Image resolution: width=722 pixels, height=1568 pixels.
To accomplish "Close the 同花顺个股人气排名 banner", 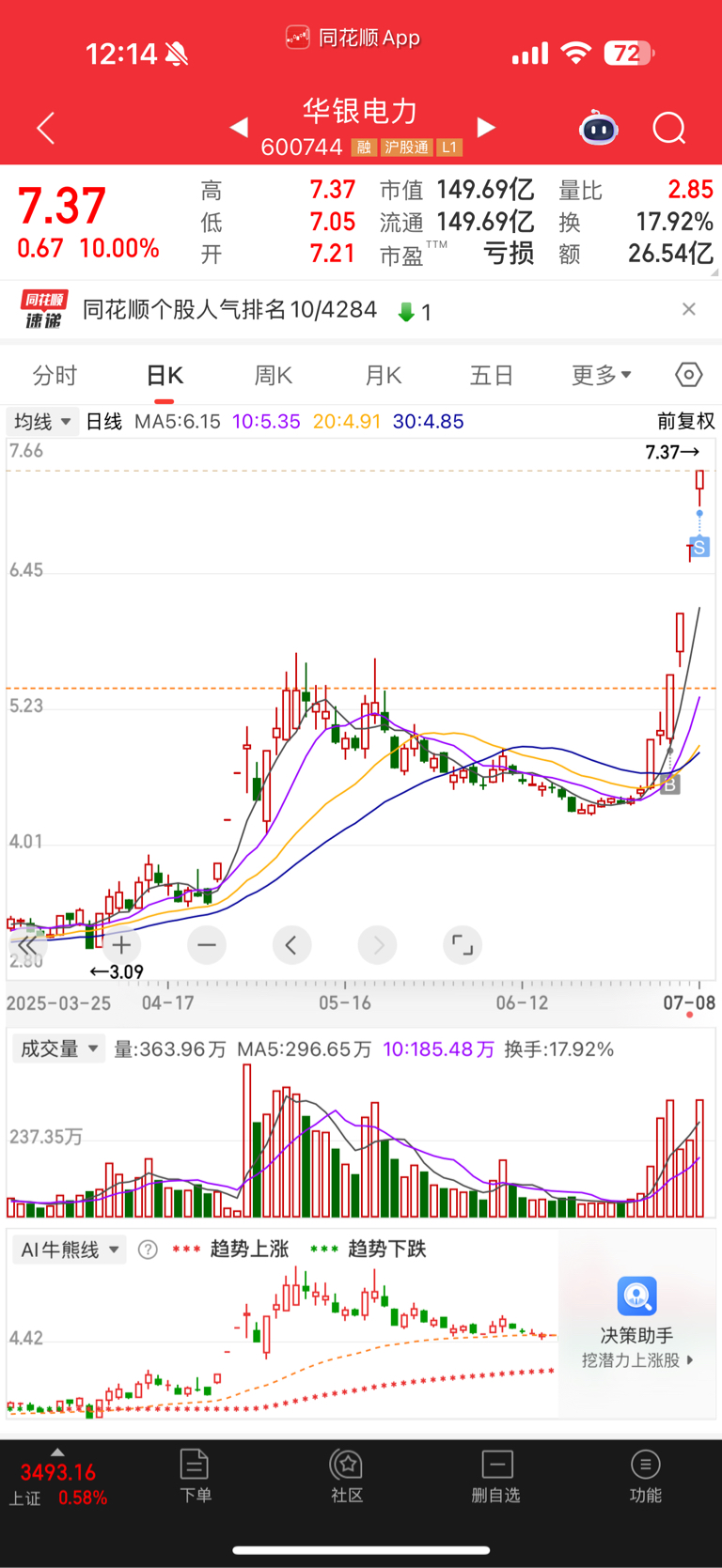I will (689, 309).
